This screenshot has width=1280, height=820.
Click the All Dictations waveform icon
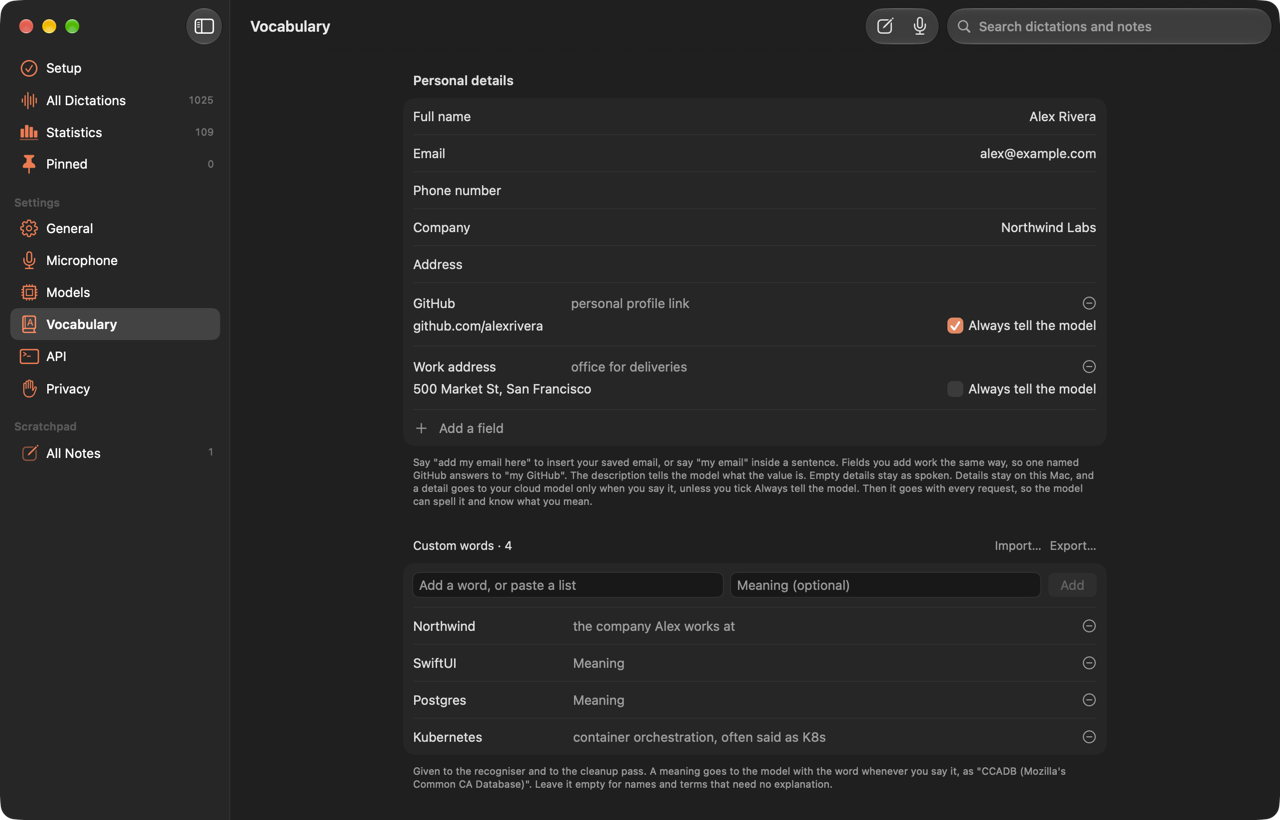(x=29, y=100)
